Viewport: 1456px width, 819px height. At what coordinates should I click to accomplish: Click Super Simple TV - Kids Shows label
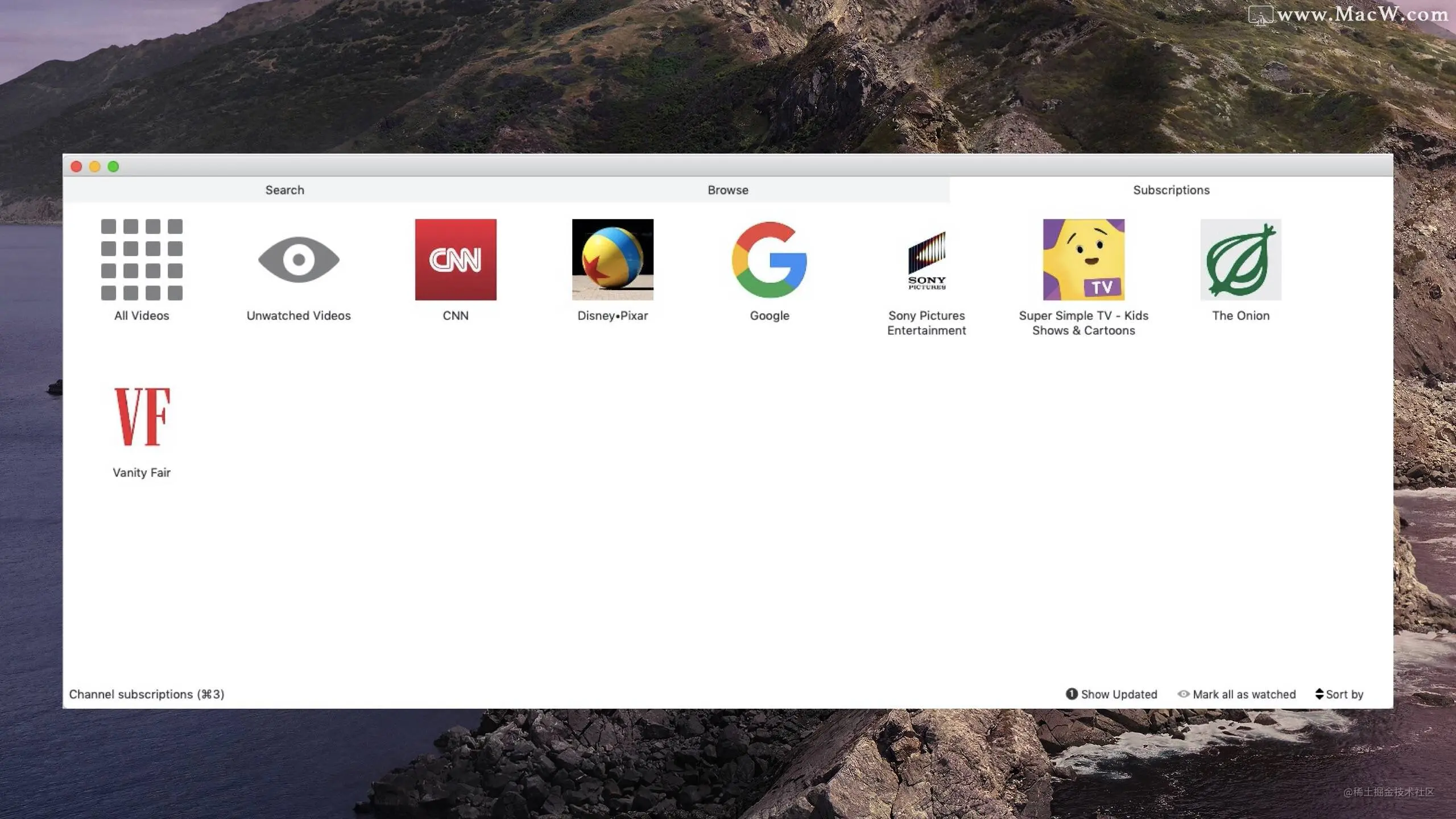click(x=1083, y=323)
